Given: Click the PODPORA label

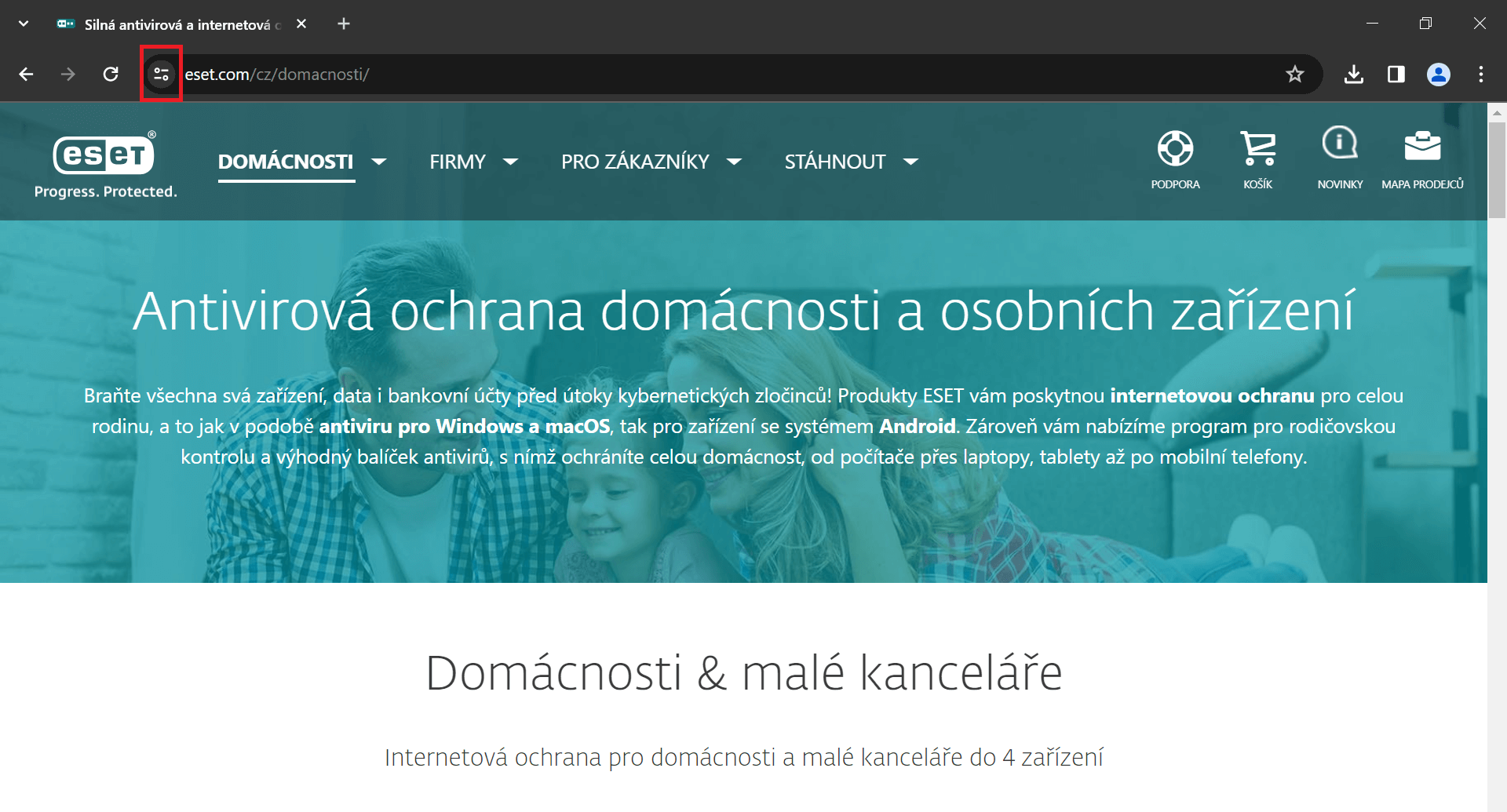Looking at the screenshot, I should coord(1175,184).
